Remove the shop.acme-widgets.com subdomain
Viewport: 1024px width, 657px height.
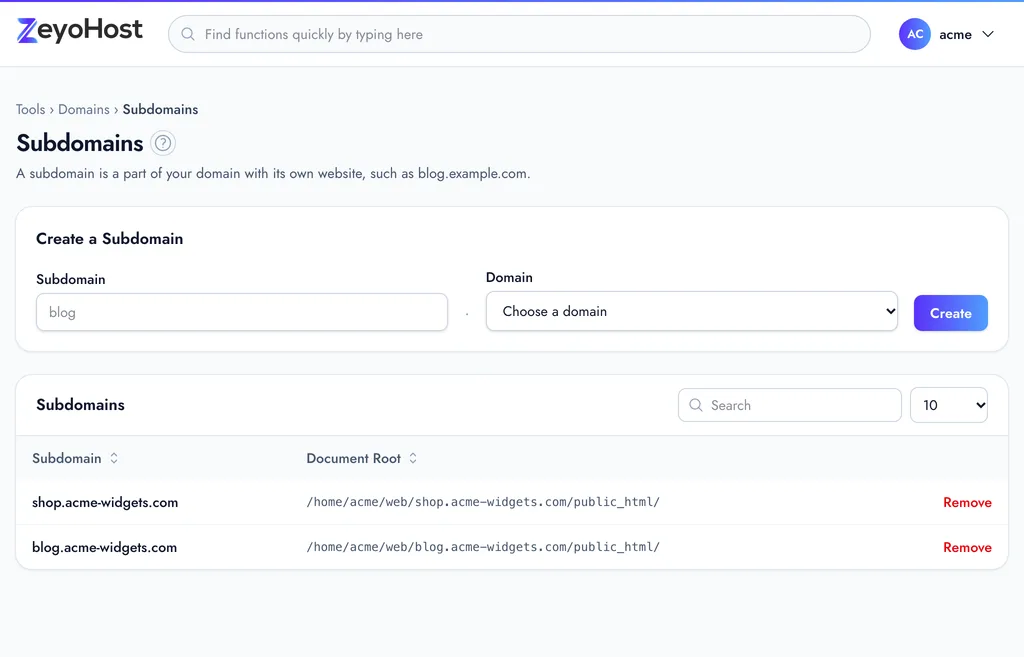point(967,502)
